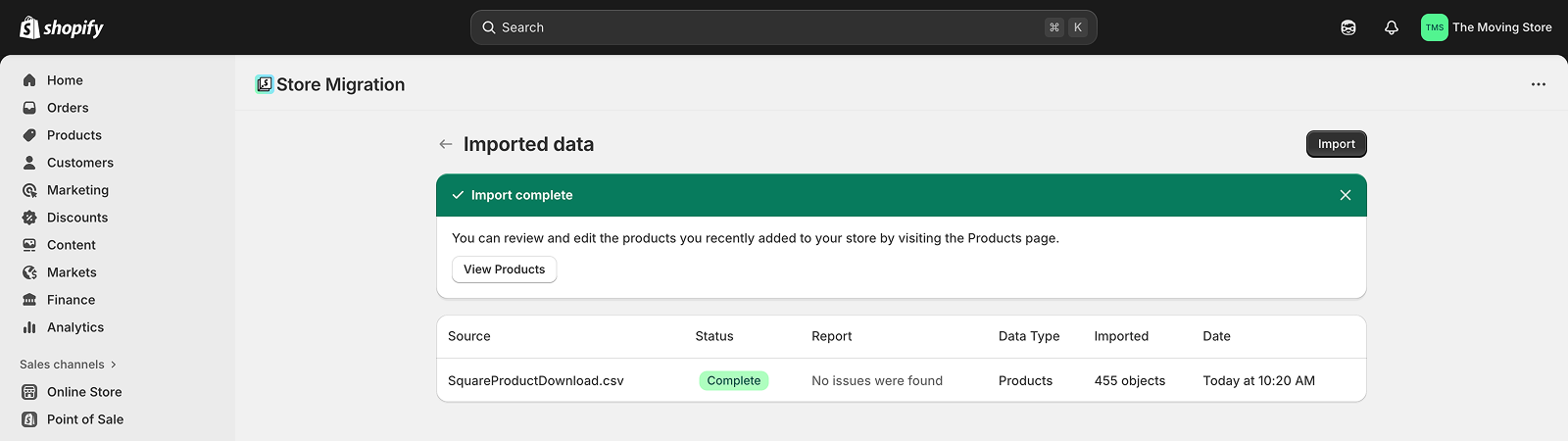Click the Marketing target icon
Screen dimensions: 1568x441
click(x=29, y=190)
